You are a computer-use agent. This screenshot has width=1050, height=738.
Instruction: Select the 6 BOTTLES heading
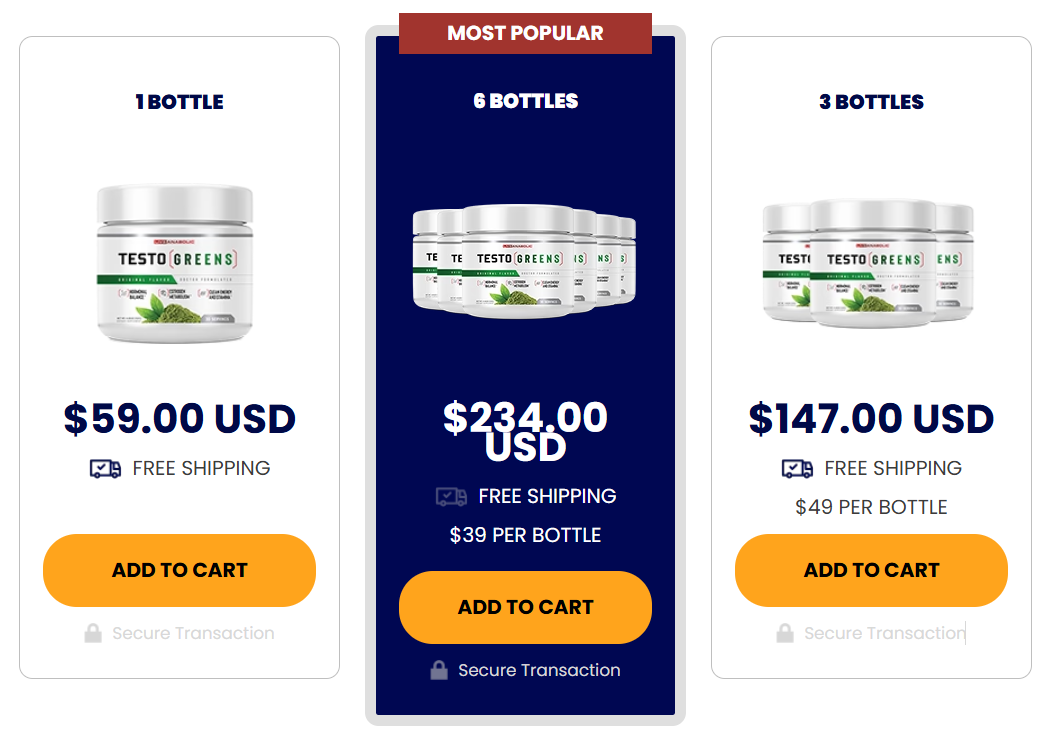pyautogui.click(x=525, y=101)
